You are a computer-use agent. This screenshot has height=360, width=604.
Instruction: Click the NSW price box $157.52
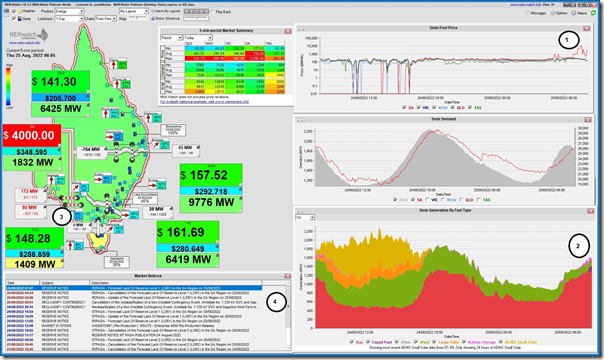coord(211,175)
